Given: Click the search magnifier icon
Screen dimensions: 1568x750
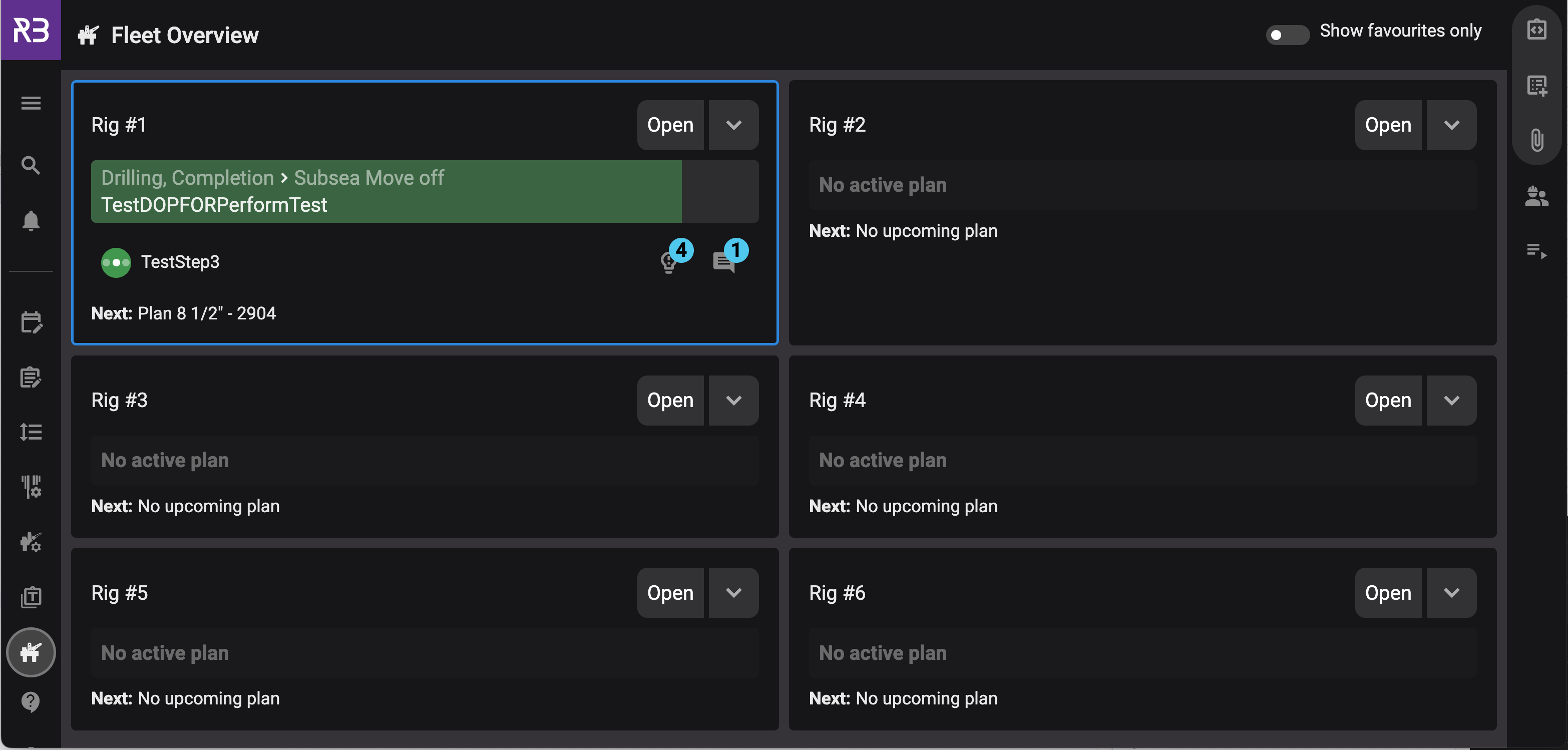Looking at the screenshot, I should coord(31,165).
